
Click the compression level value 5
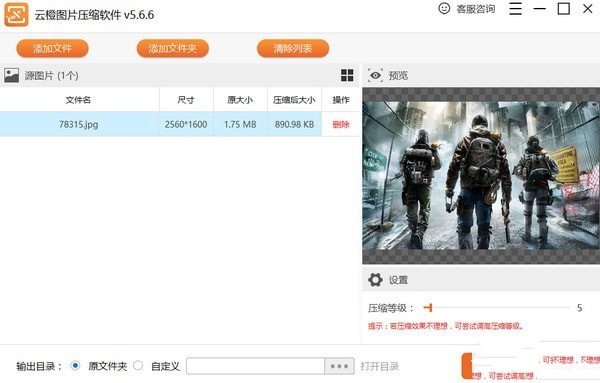579,308
